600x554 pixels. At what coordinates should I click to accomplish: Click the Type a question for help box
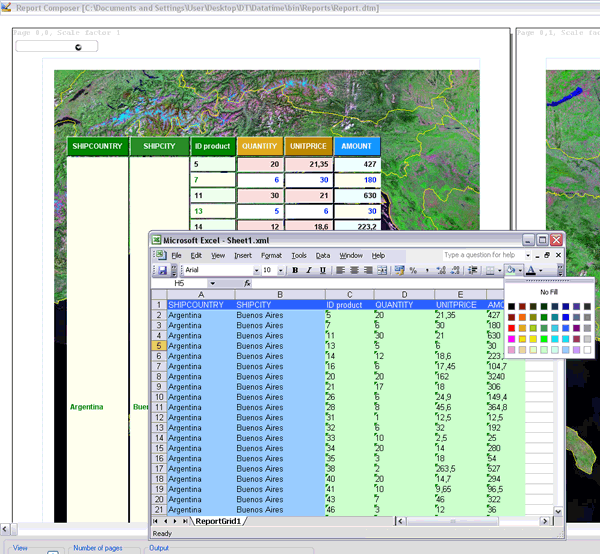[484, 255]
